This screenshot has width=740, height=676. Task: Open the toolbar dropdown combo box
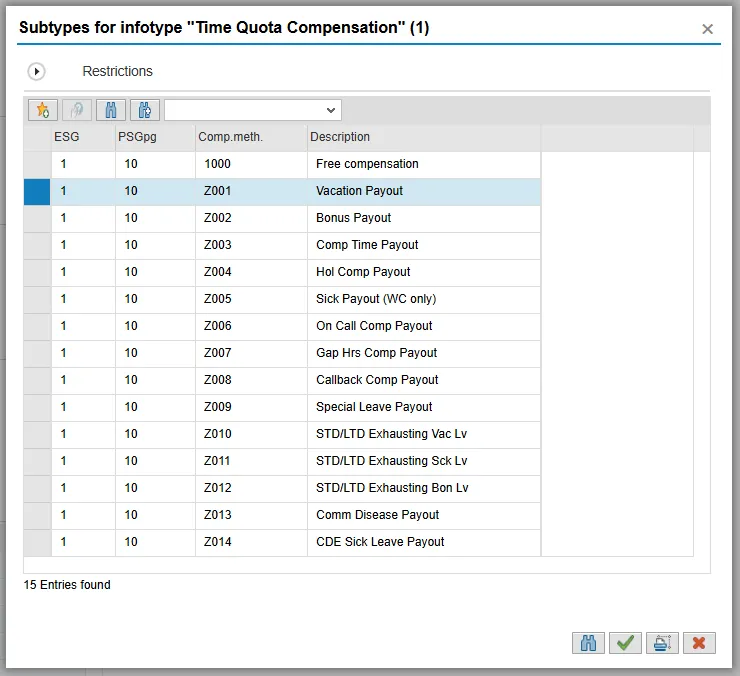252,110
